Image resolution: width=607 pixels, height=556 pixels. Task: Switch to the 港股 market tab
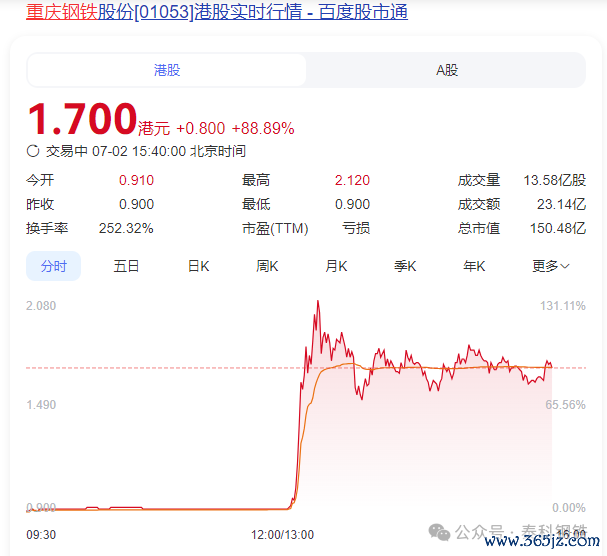click(167, 70)
